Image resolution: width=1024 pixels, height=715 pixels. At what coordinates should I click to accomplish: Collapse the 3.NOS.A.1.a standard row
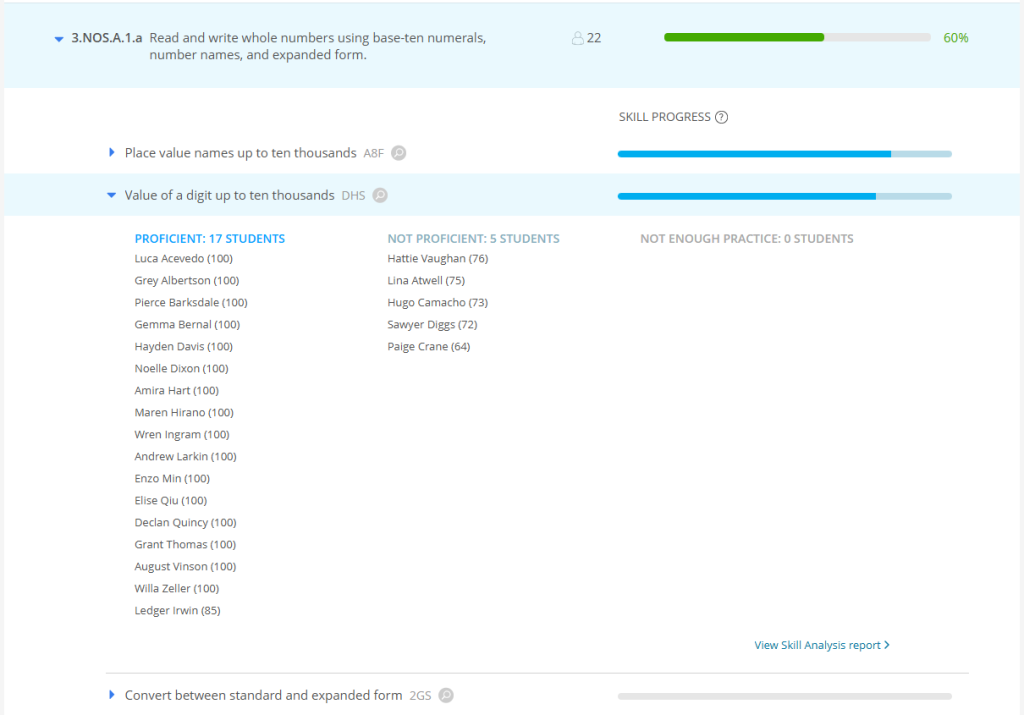(59, 39)
